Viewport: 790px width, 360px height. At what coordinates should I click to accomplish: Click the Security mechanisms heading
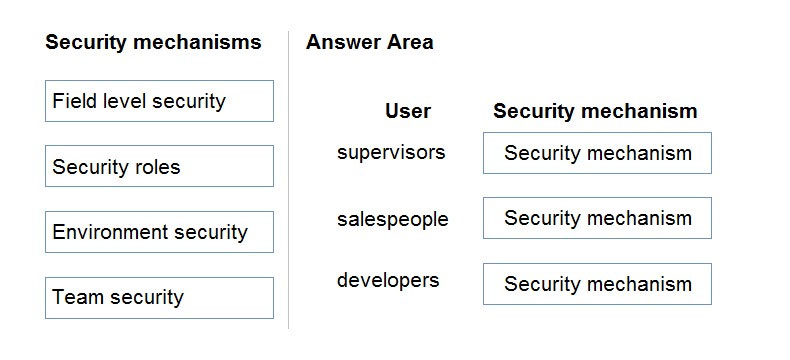pyautogui.click(x=153, y=42)
